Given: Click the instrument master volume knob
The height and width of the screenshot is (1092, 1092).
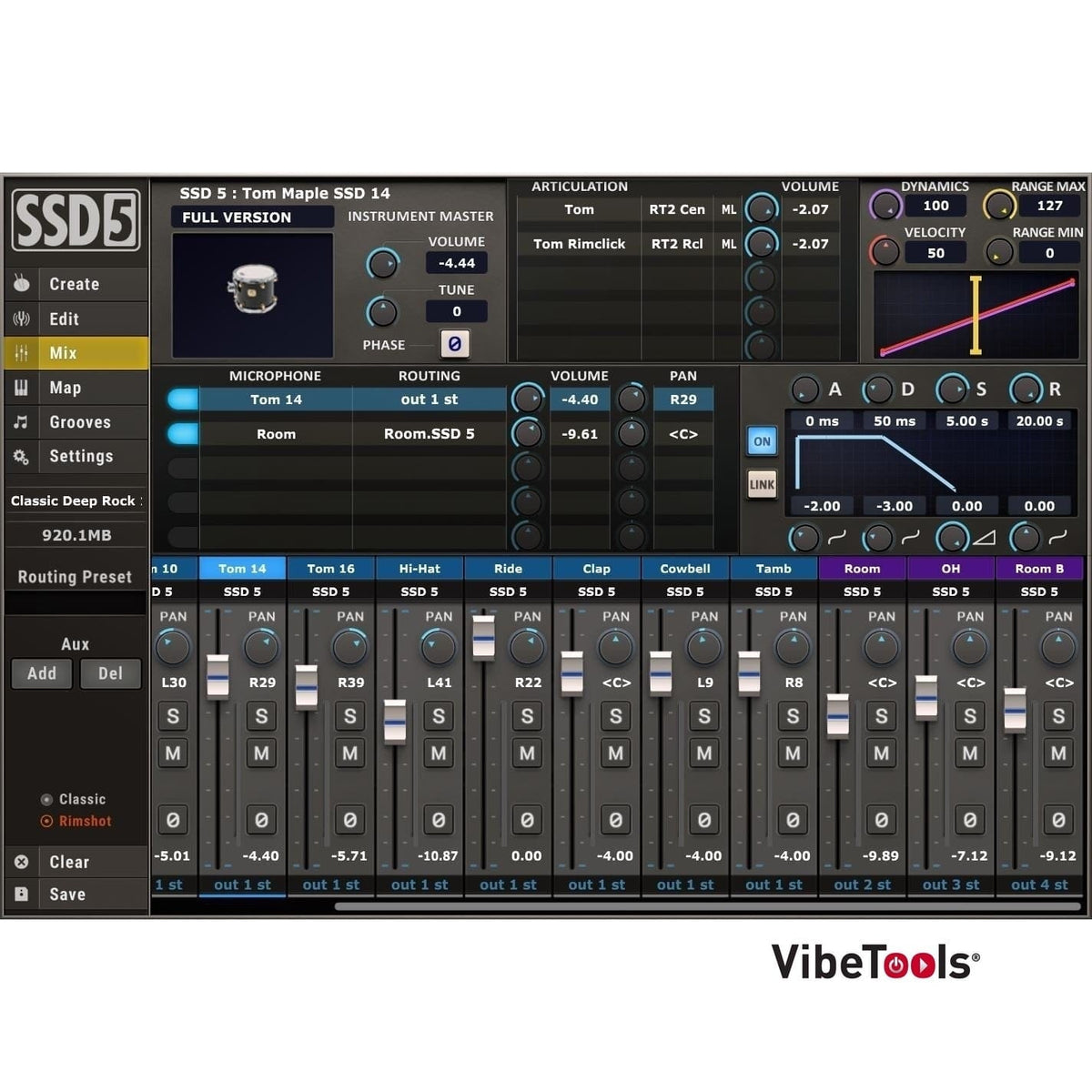Looking at the screenshot, I should point(382,264).
